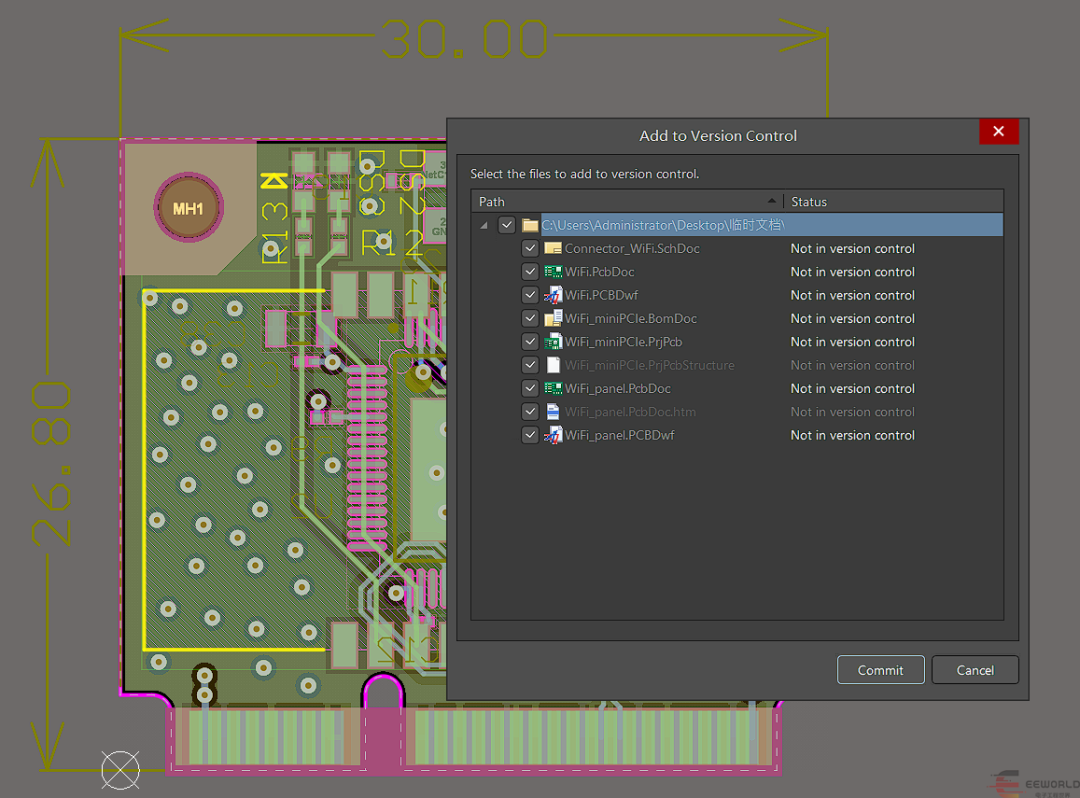Click the WiFi_panel.PcbDoc.htm file icon
The width and height of the screenshot is (1080, 798).
point(553,412)
